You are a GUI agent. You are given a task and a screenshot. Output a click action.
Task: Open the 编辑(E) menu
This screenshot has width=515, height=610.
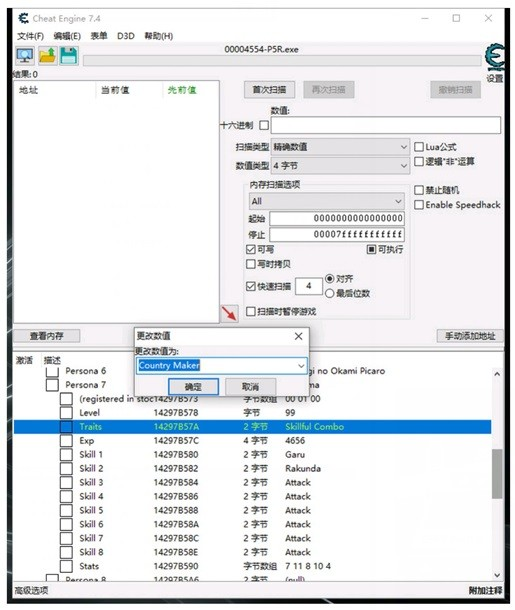coord(67,36)
